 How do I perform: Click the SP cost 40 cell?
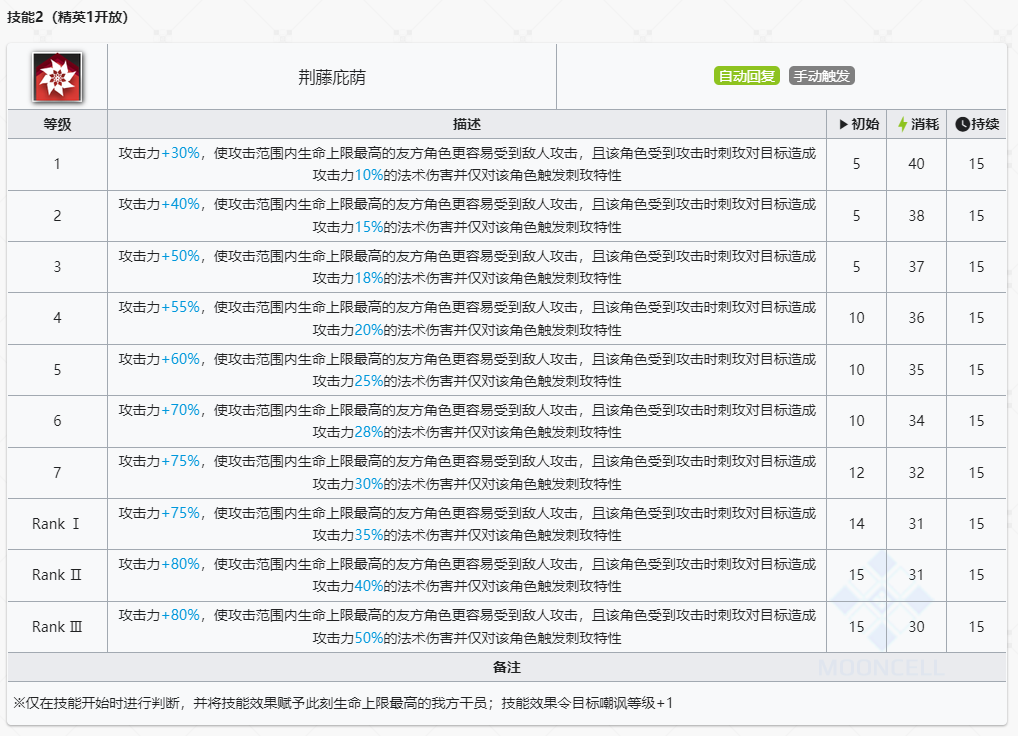[x=916, y=164]
